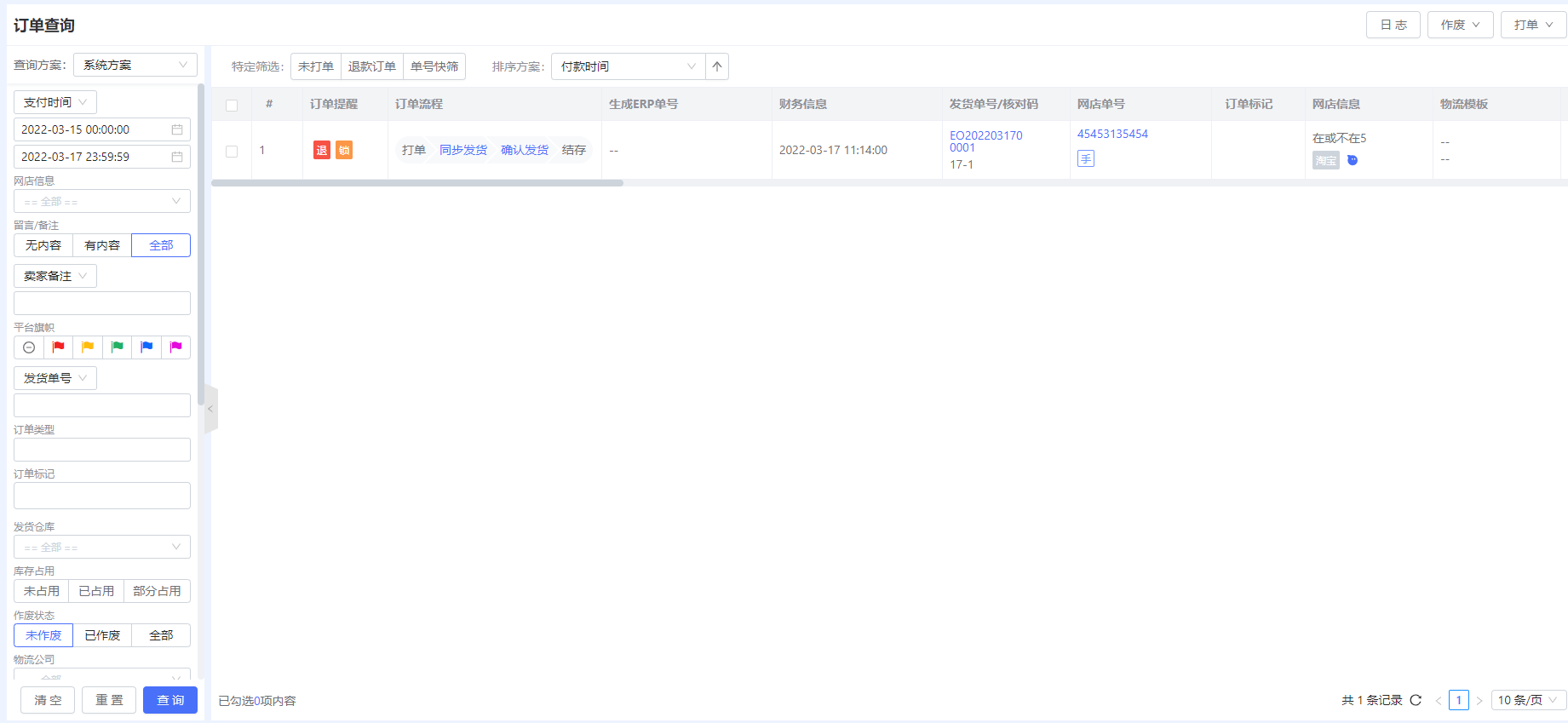Filter by red platform flag
This screenshot has height=723, width=1568.
[x=58, y=347]
